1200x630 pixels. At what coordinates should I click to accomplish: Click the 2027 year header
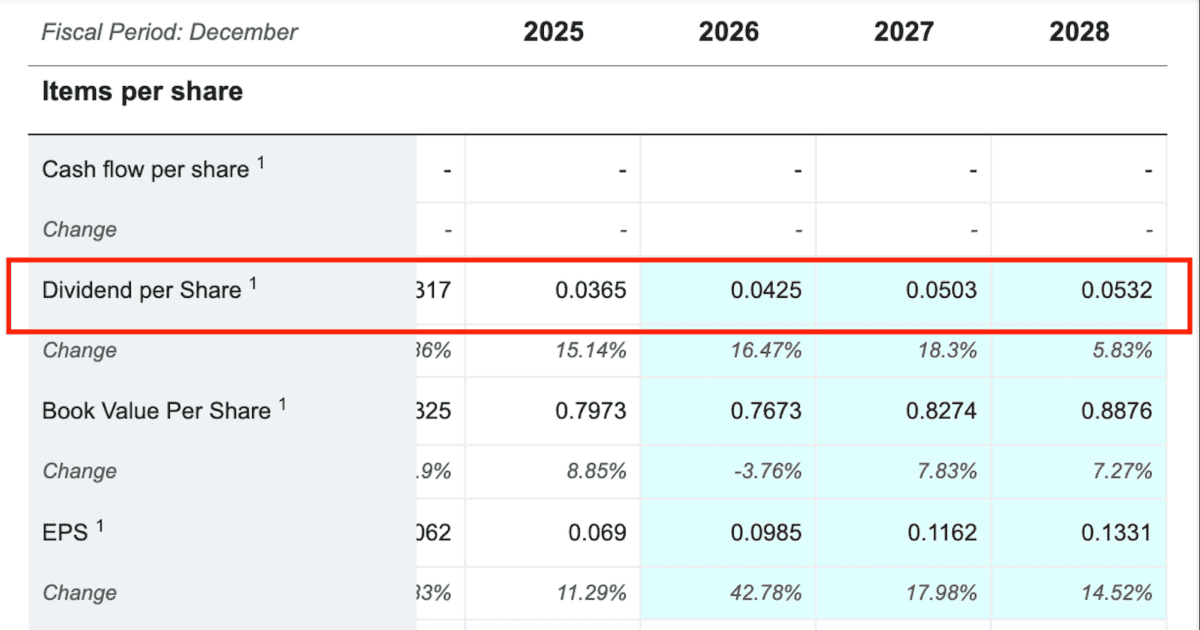(x=904, y=32)
